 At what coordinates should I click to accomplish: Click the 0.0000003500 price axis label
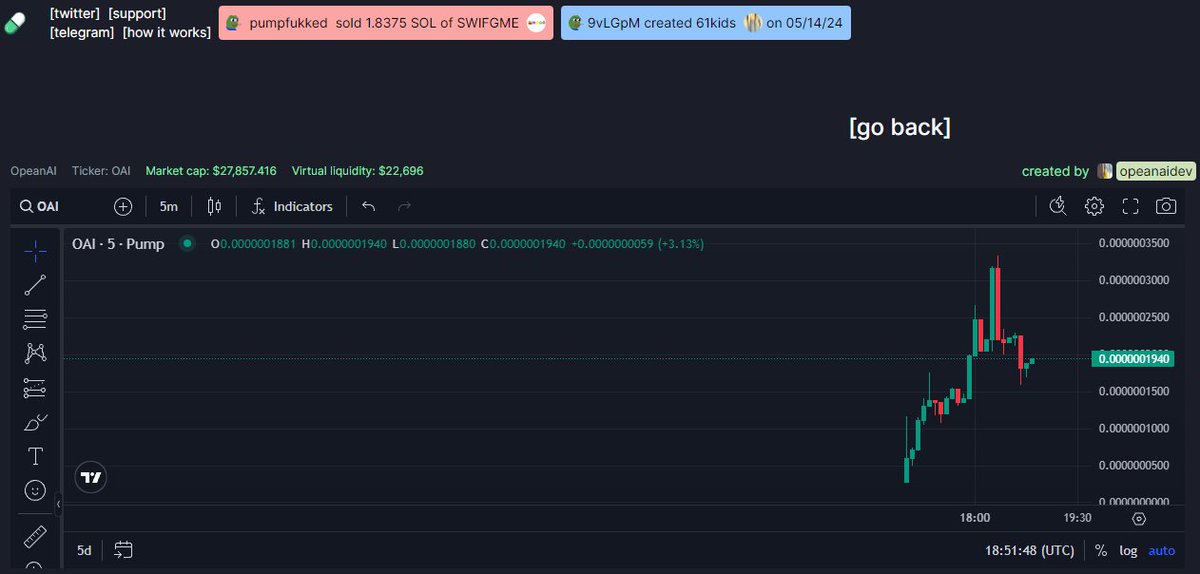coord(1134,243)
